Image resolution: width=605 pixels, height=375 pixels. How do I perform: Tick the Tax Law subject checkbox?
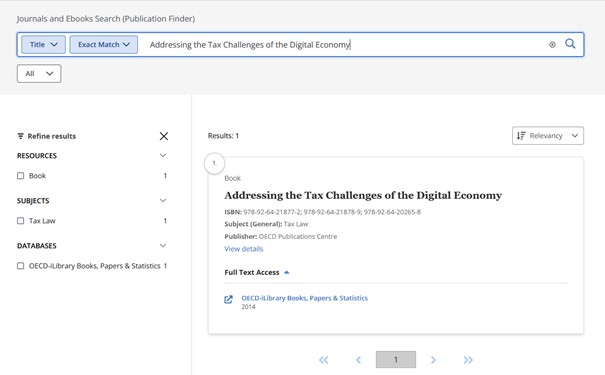(20, 221)
